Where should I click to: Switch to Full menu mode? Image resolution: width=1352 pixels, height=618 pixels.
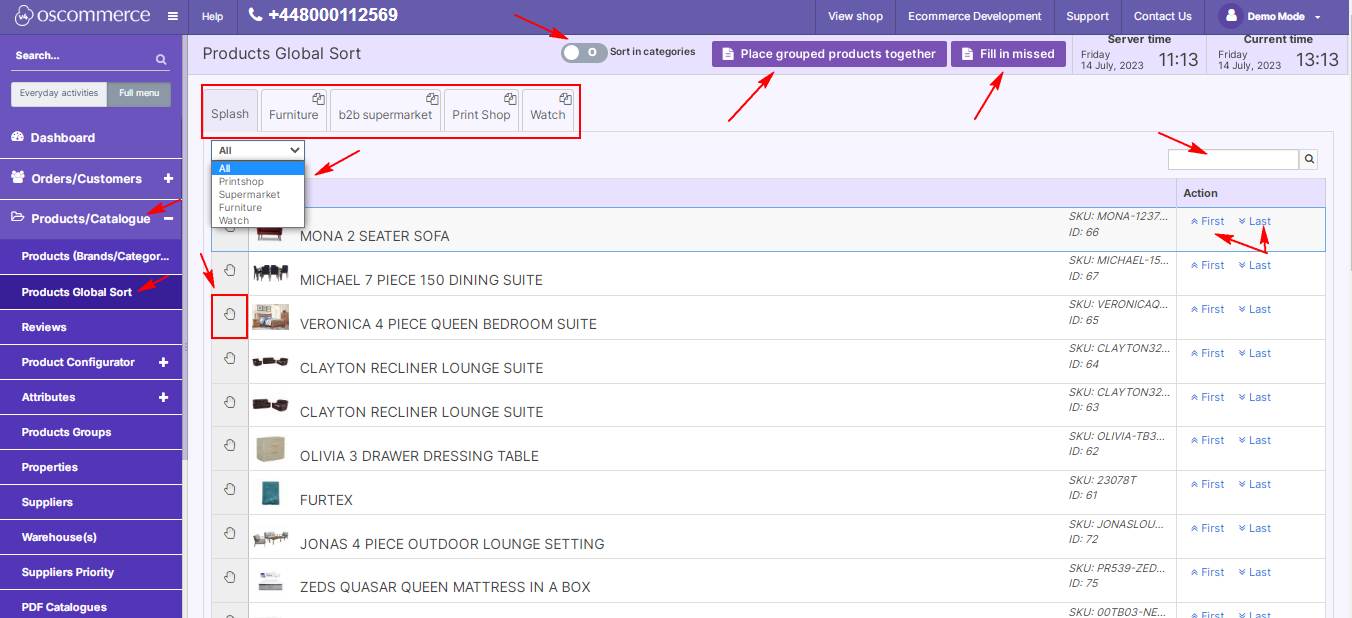(139, 93)
